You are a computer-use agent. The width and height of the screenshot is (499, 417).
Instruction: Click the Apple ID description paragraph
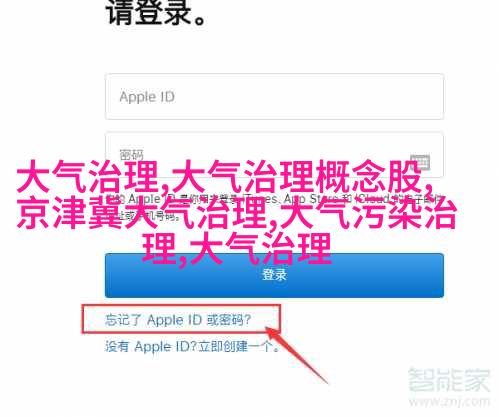tap(275, 207)
